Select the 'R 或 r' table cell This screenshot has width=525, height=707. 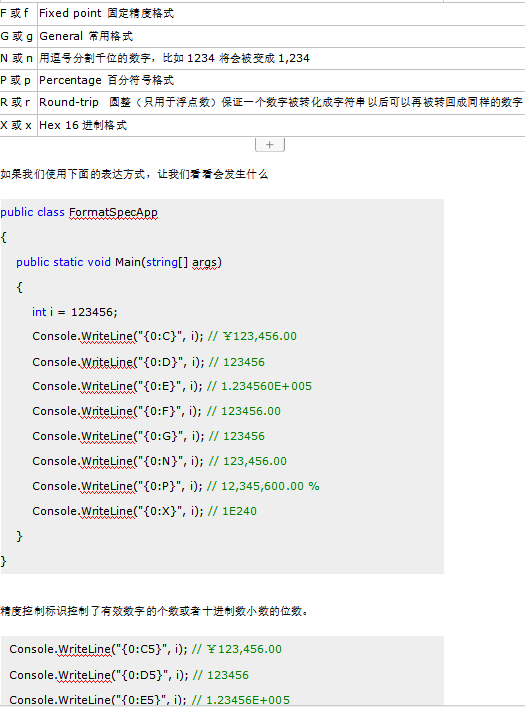pyautogui.click(x=18, y=103)
